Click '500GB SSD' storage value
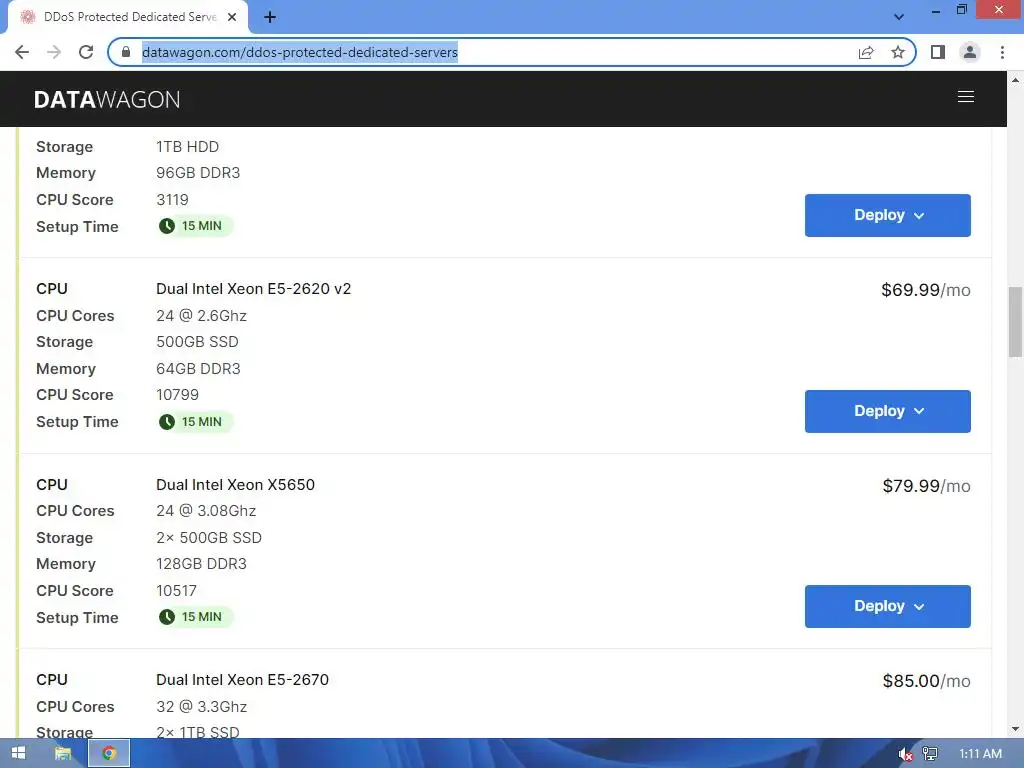 point(197,342)
